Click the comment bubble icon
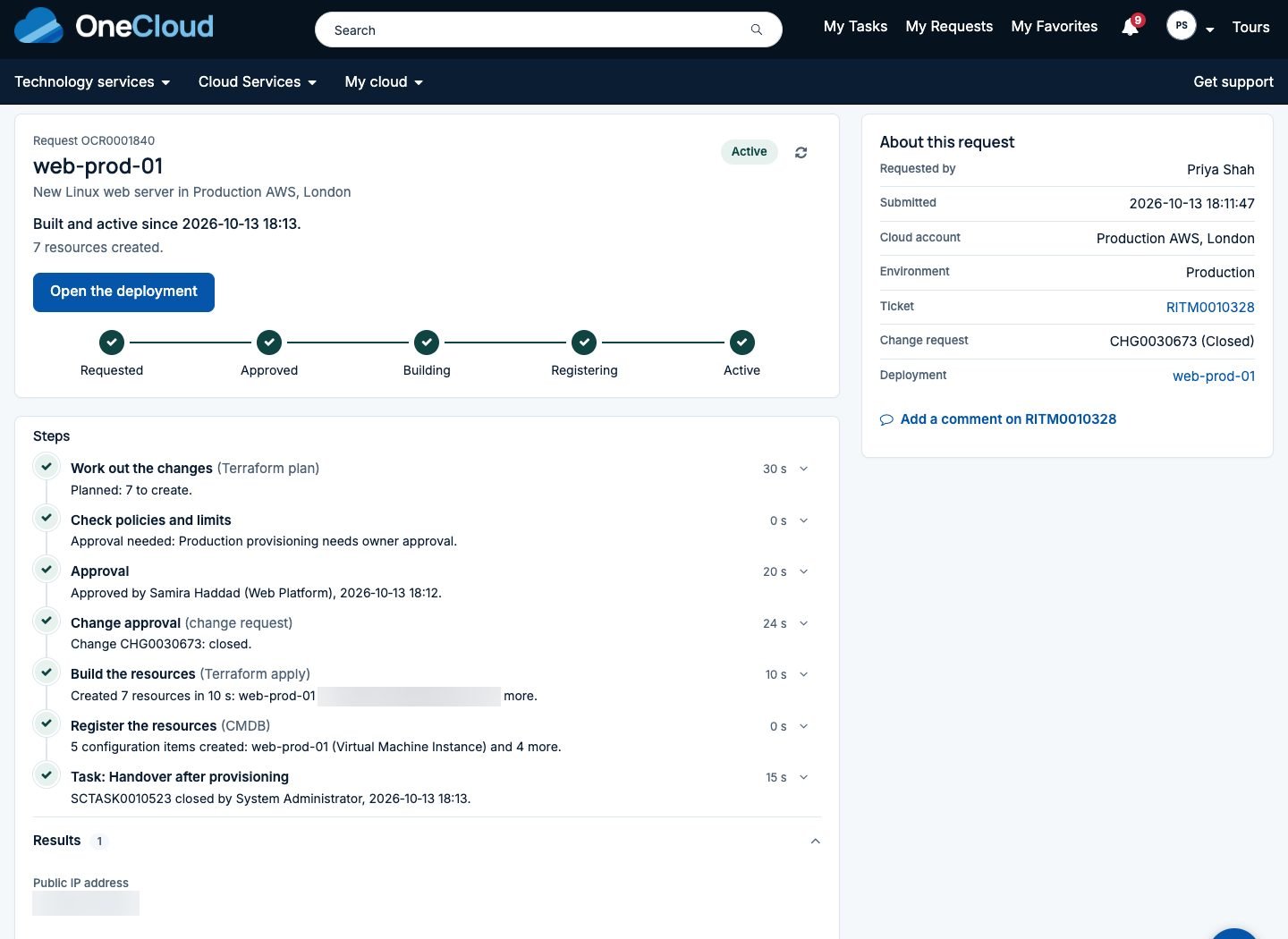The image size is (1288, 939). click(886, 419)
